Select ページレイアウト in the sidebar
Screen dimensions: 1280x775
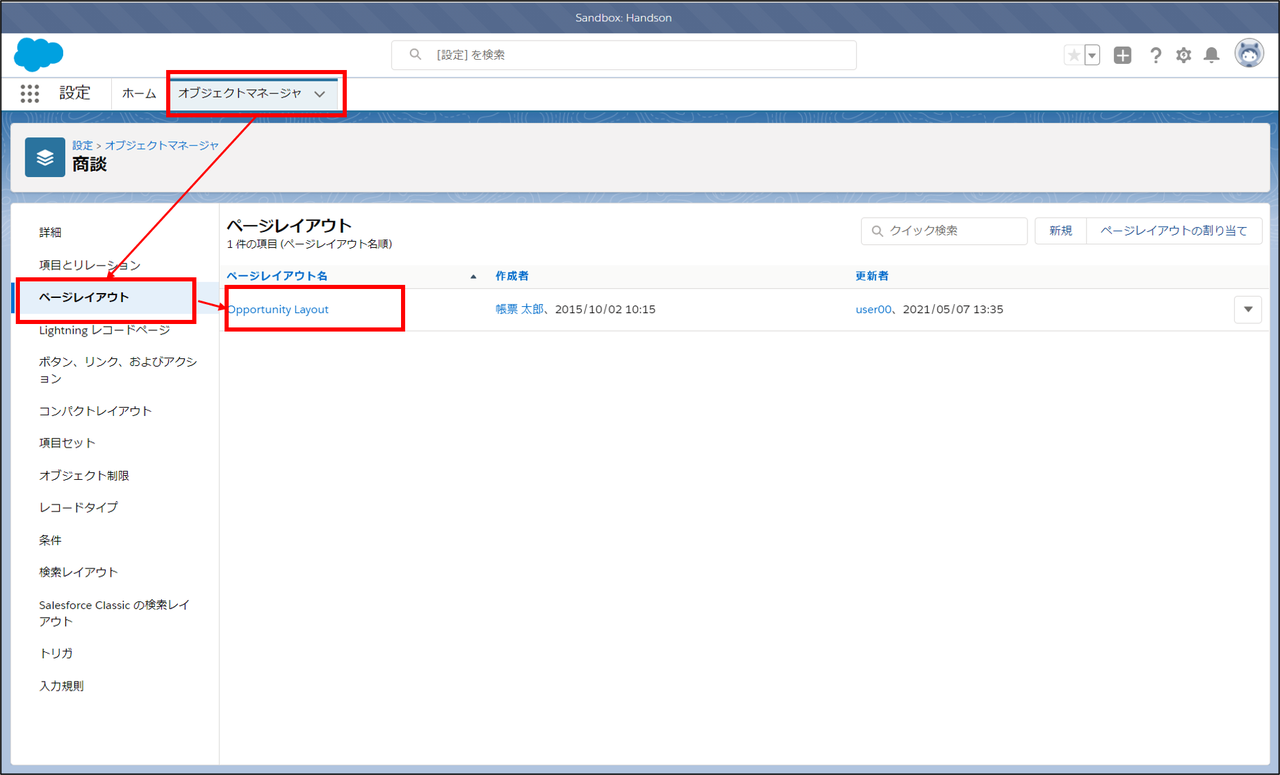pos(84,297)
